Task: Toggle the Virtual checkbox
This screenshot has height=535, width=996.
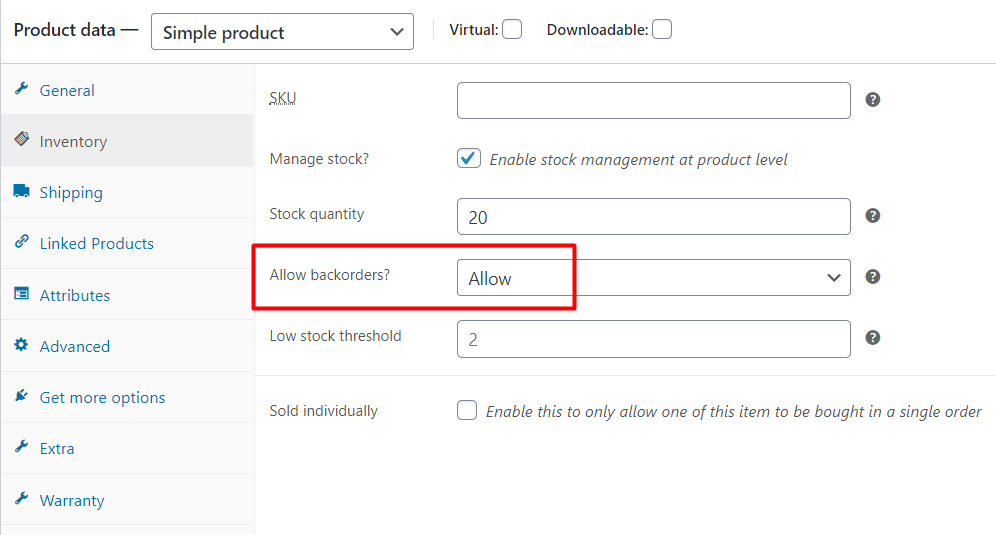Action: click(x=512, y=29)
